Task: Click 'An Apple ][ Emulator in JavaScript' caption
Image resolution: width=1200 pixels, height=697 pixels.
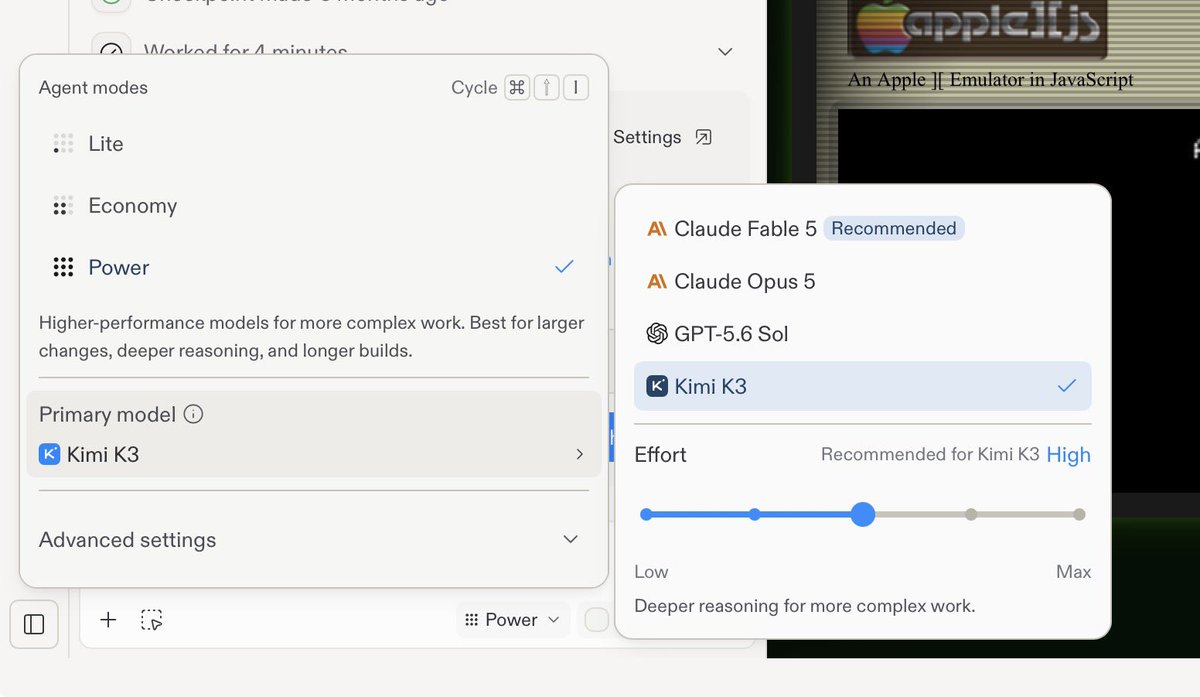Action: (991, 80)
